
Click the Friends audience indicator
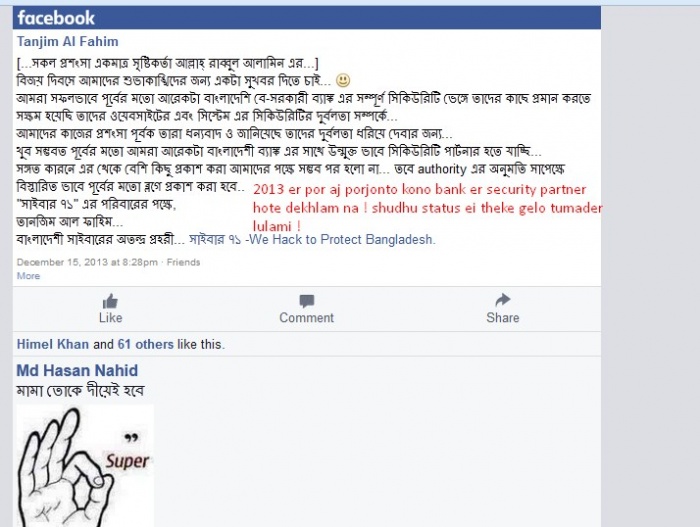point(183,262)
